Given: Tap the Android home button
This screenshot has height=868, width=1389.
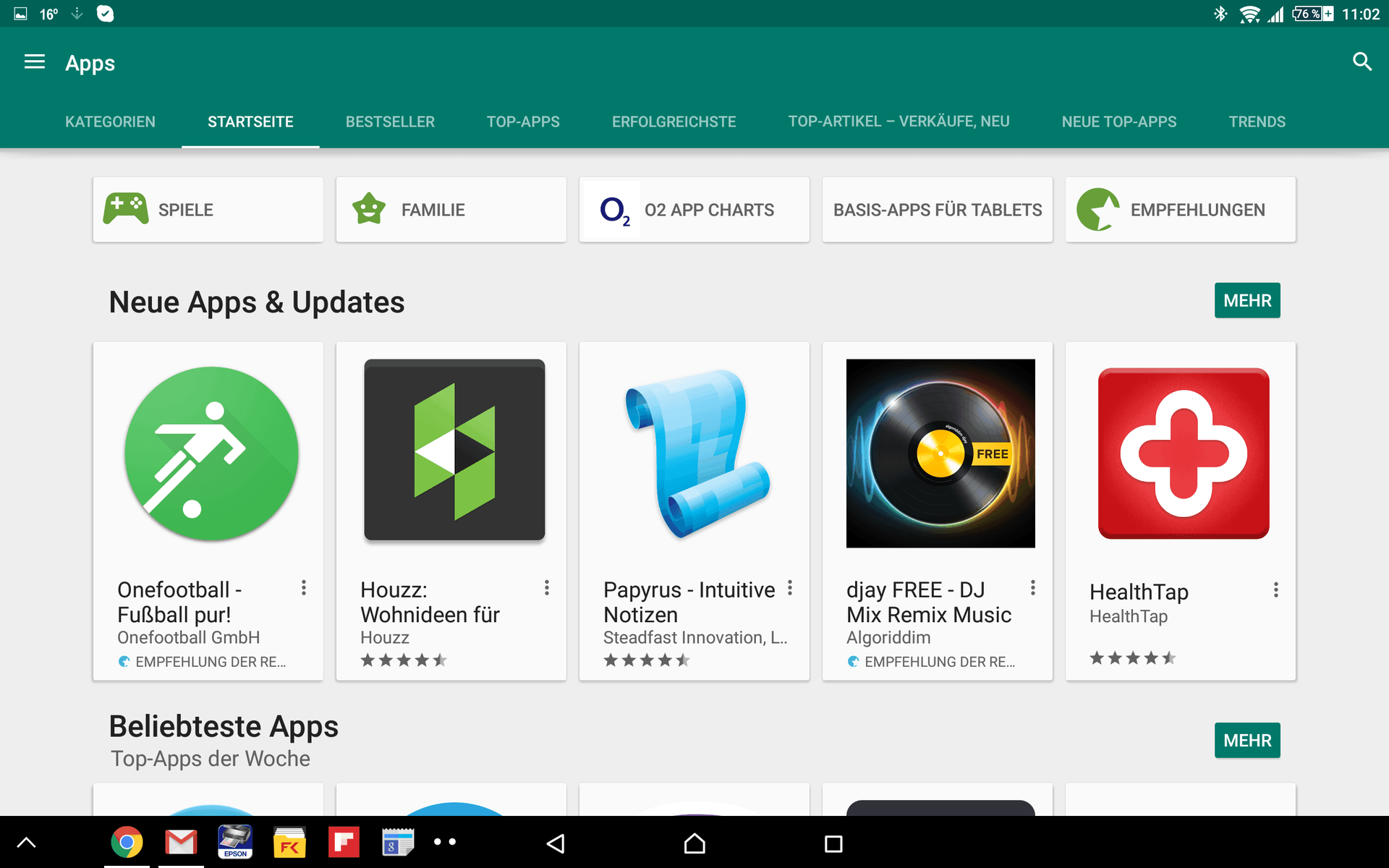Looking at the screenshot, I should [x=694, y=843].
